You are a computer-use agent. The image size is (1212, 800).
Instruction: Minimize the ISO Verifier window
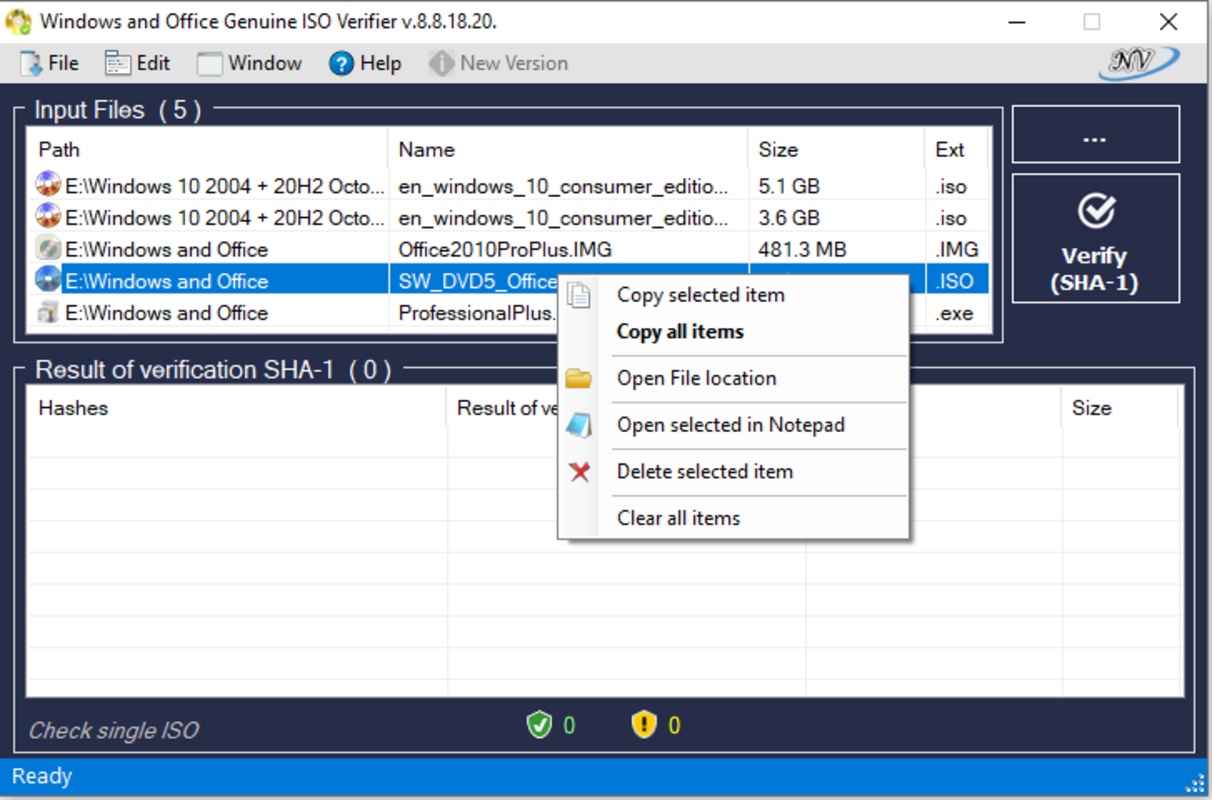pos(1017,21)
